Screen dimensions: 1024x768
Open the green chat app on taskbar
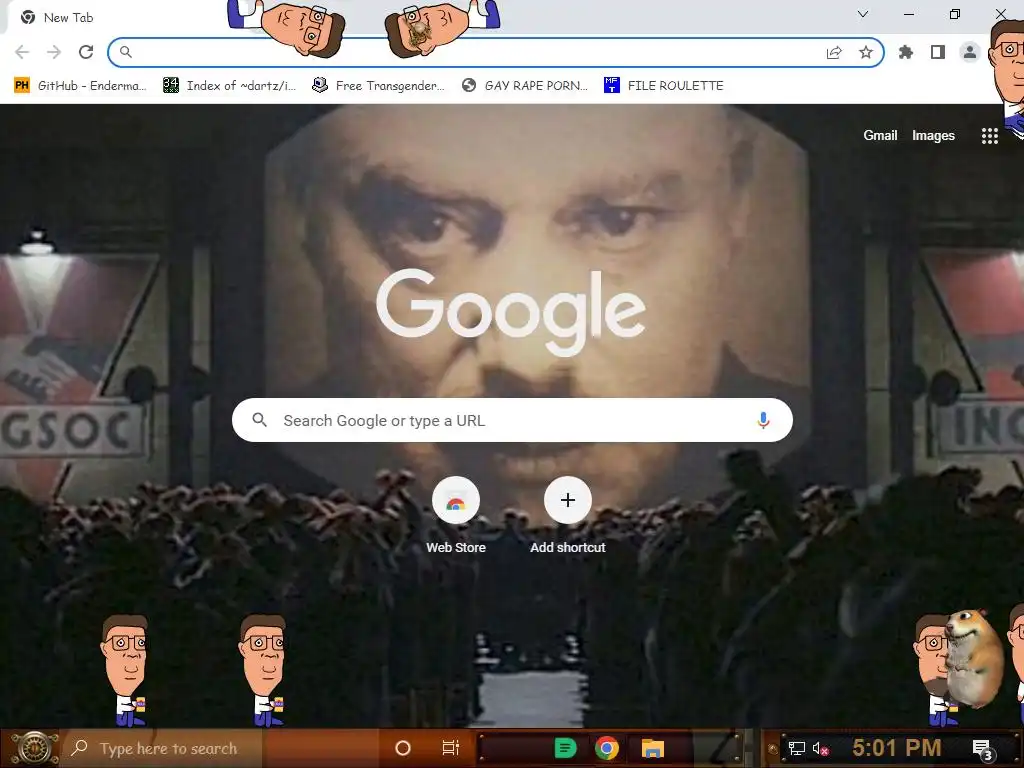pos(566,748)
